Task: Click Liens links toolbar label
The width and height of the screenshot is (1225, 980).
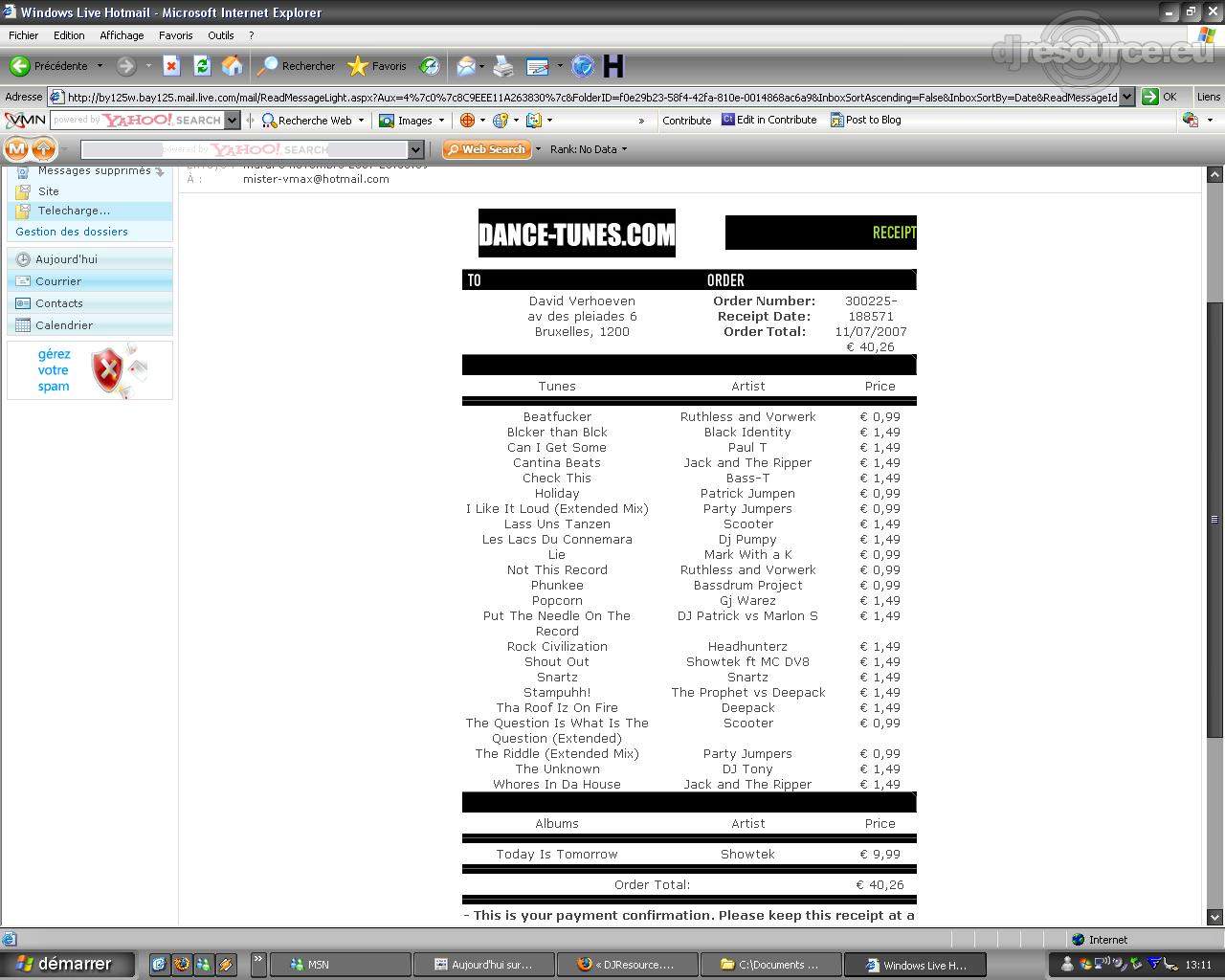Action: point(1208,97)
